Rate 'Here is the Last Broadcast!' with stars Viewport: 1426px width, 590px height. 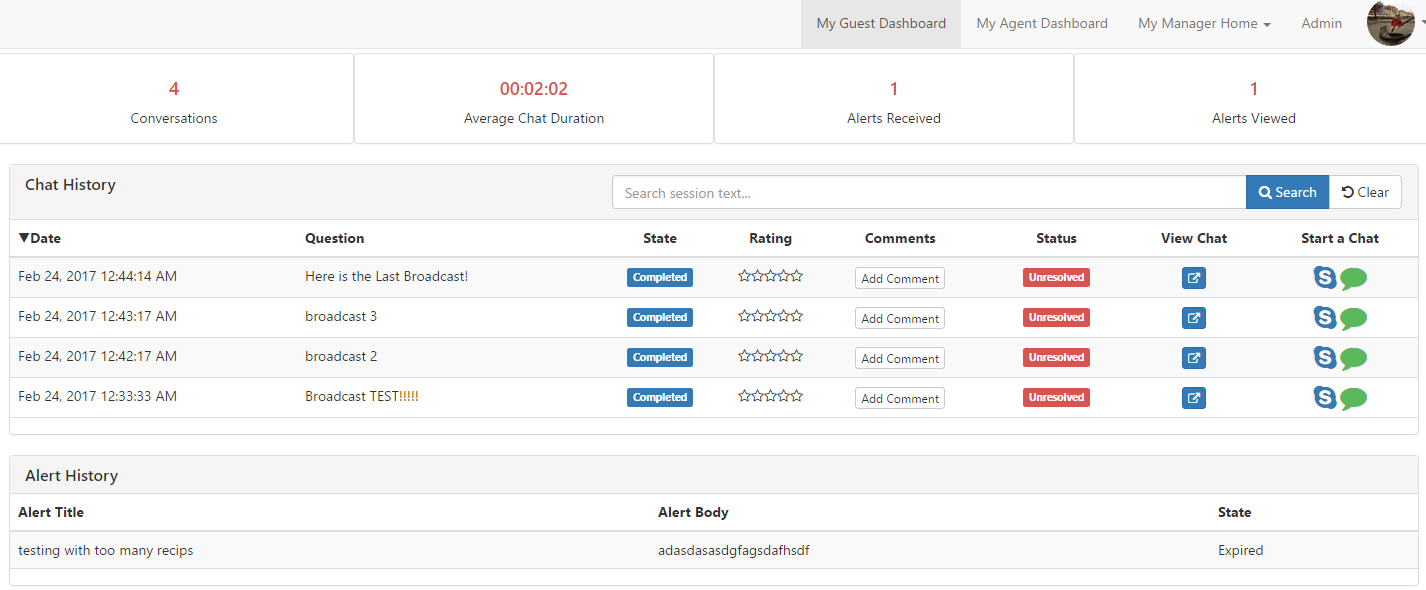[770, 277]
